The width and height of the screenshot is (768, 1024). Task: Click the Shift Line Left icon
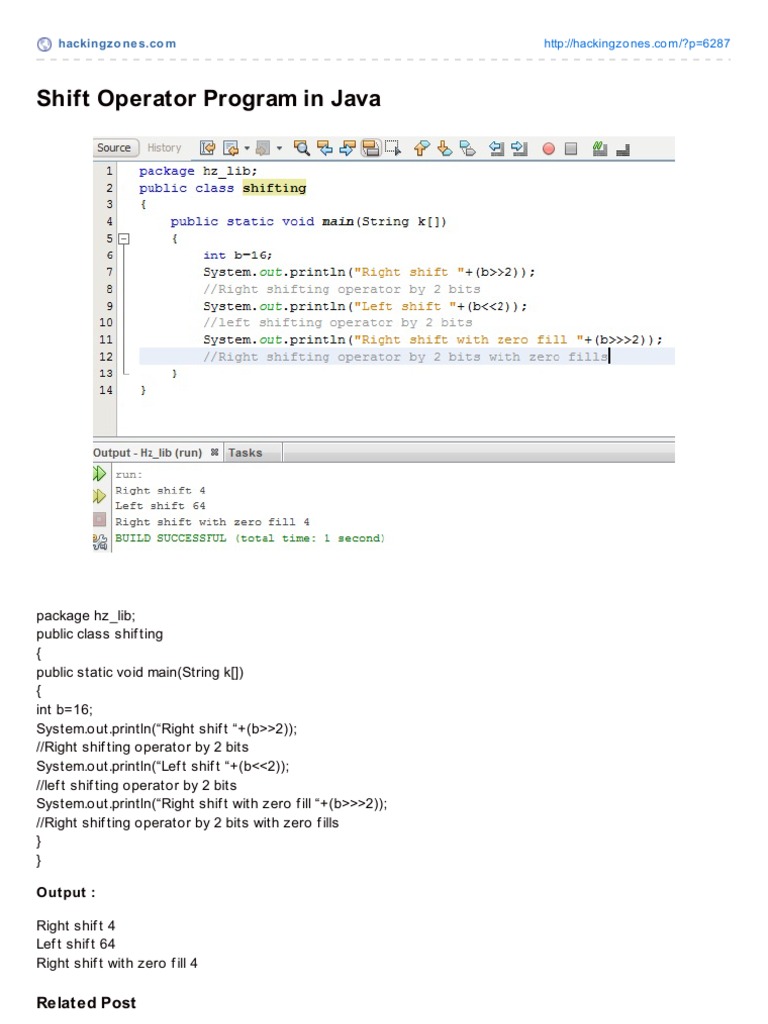coord(496,148)
